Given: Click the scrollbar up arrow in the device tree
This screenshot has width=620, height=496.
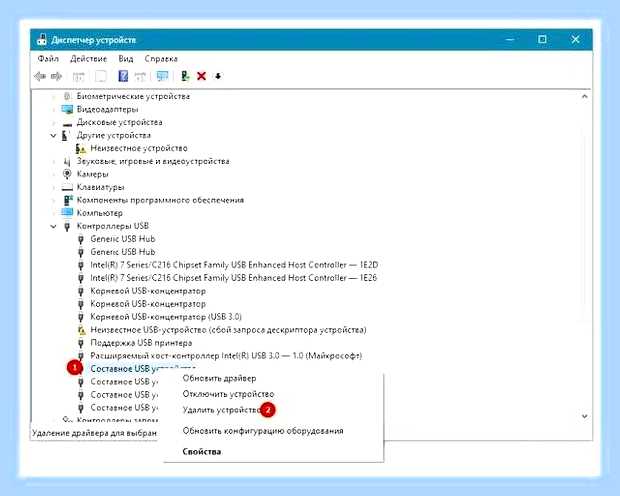Looking at the screenshot, I should [x=585, y=96].
